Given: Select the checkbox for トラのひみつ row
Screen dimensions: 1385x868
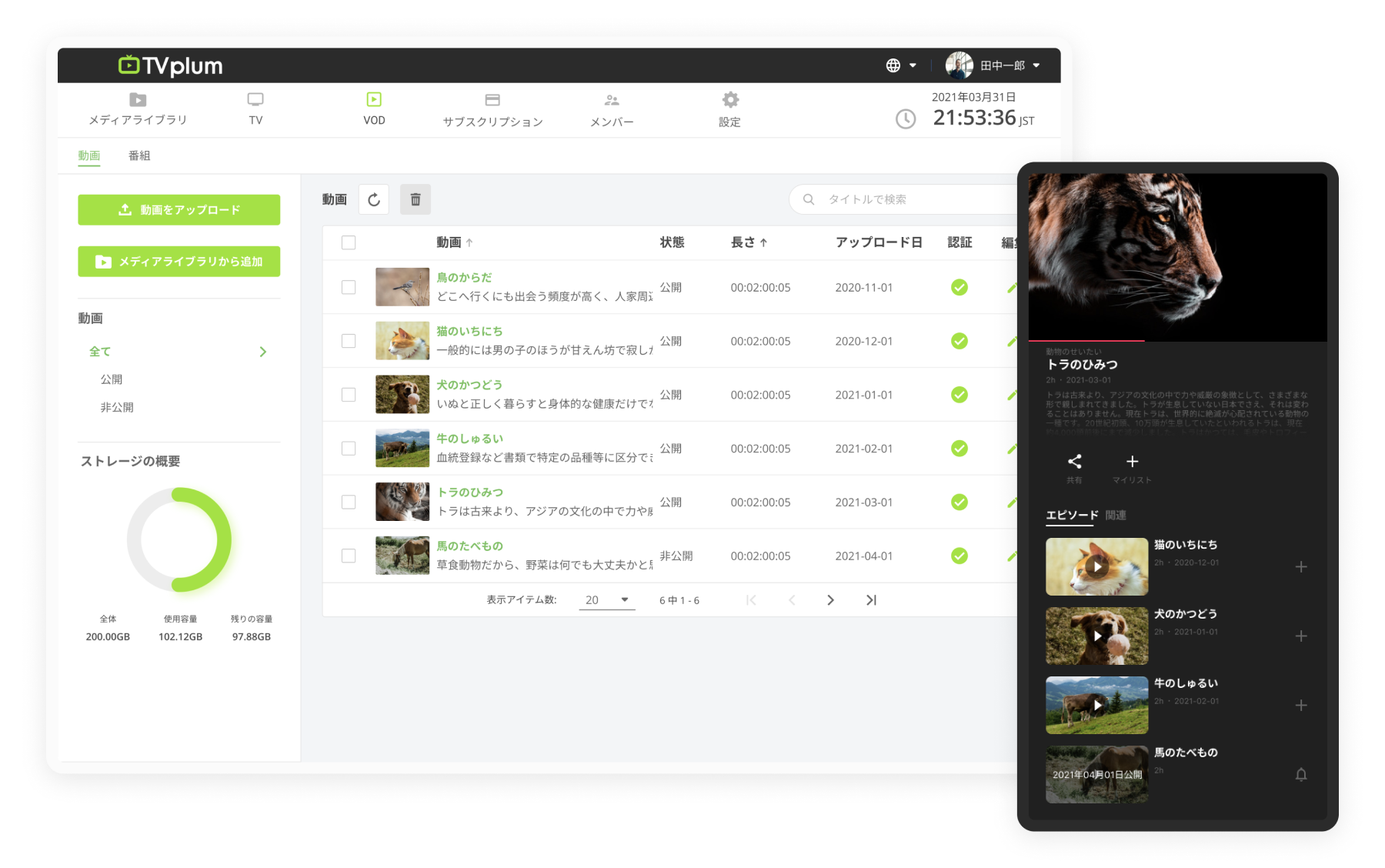Looking at the screenshot, I should tap(349, 502).
